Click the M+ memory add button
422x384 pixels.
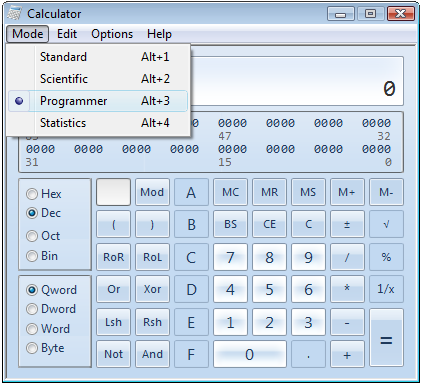click(x=347, y=192)
